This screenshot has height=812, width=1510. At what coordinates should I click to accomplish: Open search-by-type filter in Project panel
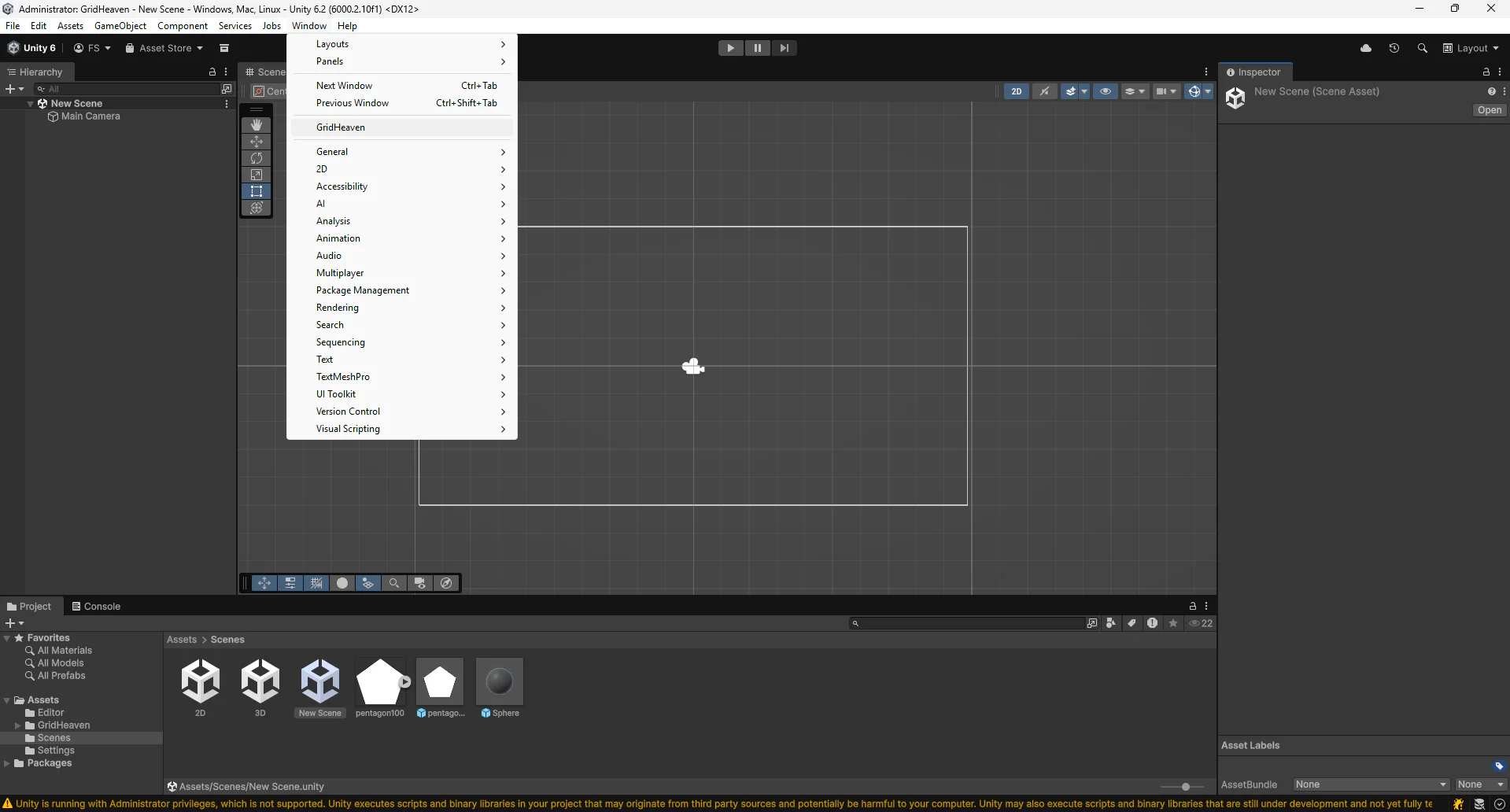click(x=1111, y=623)
